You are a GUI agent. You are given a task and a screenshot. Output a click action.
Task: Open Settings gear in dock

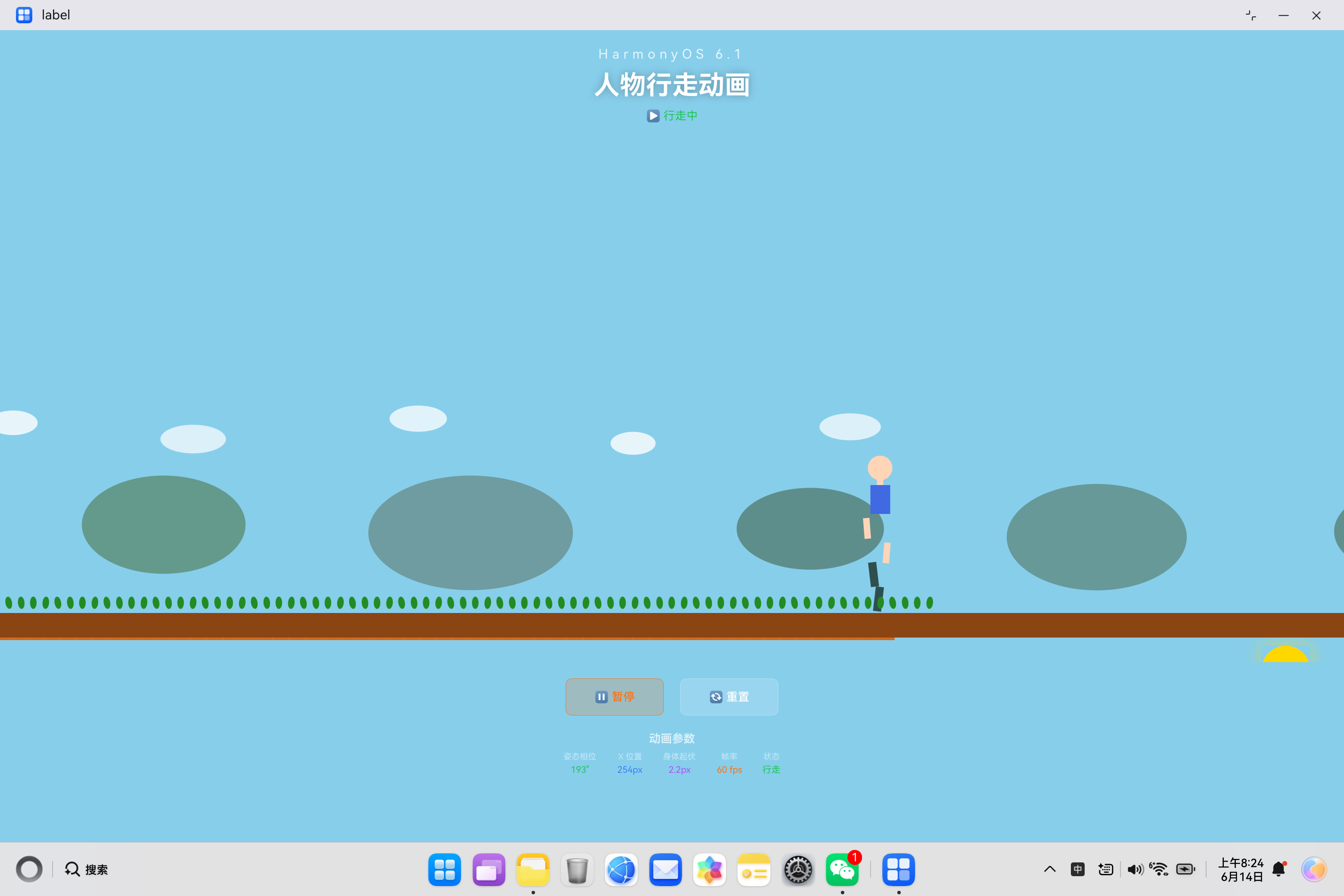[798, 870]
